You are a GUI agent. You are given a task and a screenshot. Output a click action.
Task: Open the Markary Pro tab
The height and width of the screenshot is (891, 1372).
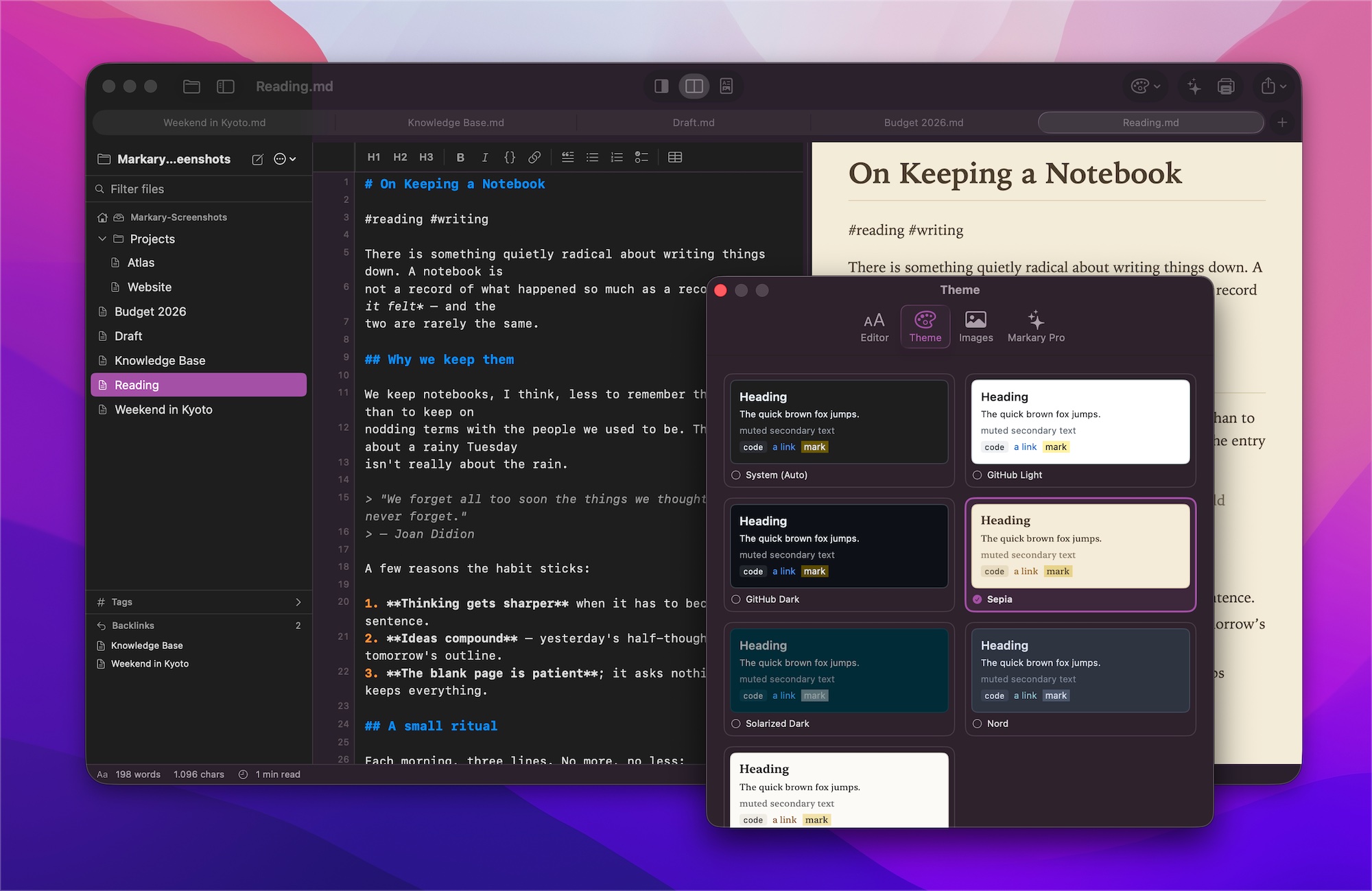click(1036, 326)
